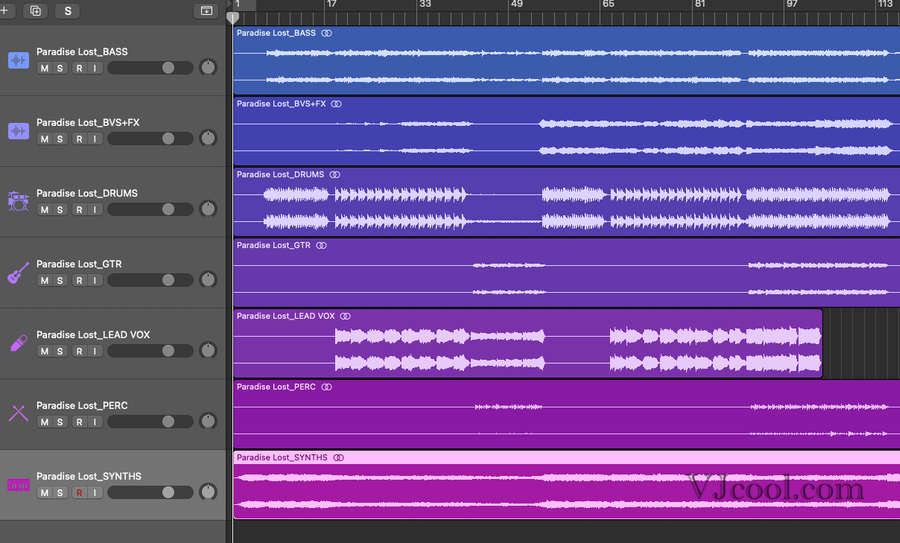Click the LEAD VOX microphone icon
The width and height of the screenshot is (900, 543).
coord(18,343)
